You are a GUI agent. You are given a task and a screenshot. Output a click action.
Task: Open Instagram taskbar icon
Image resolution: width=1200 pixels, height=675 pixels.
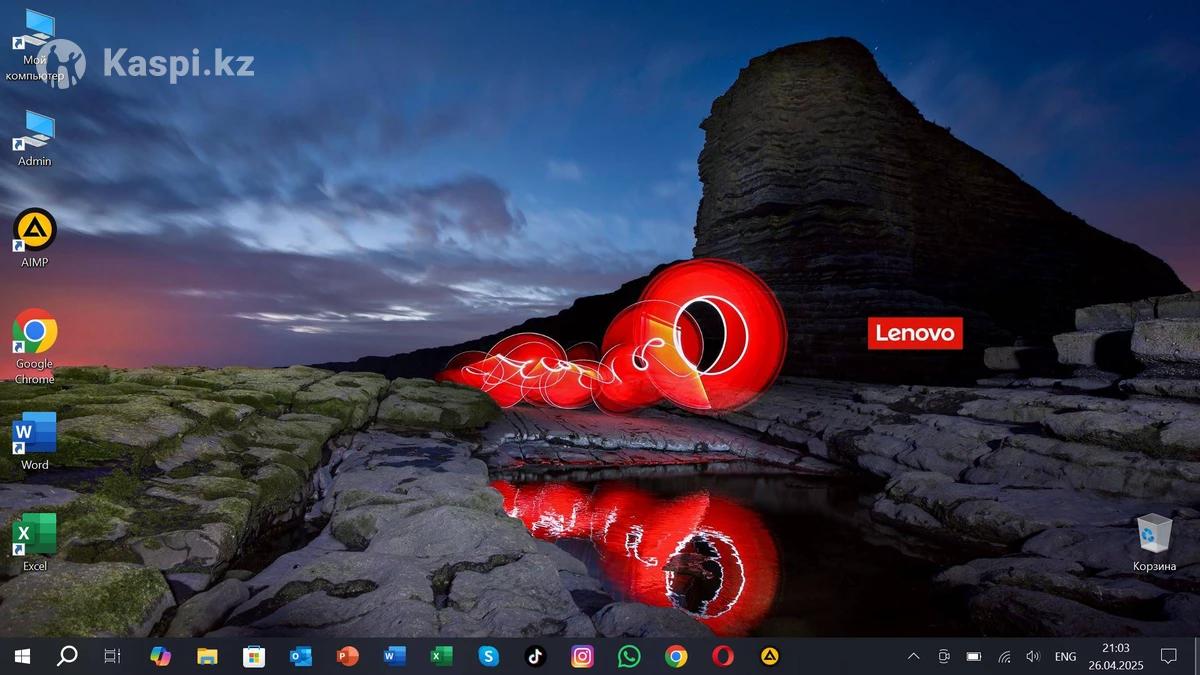[x=582, y=656]
